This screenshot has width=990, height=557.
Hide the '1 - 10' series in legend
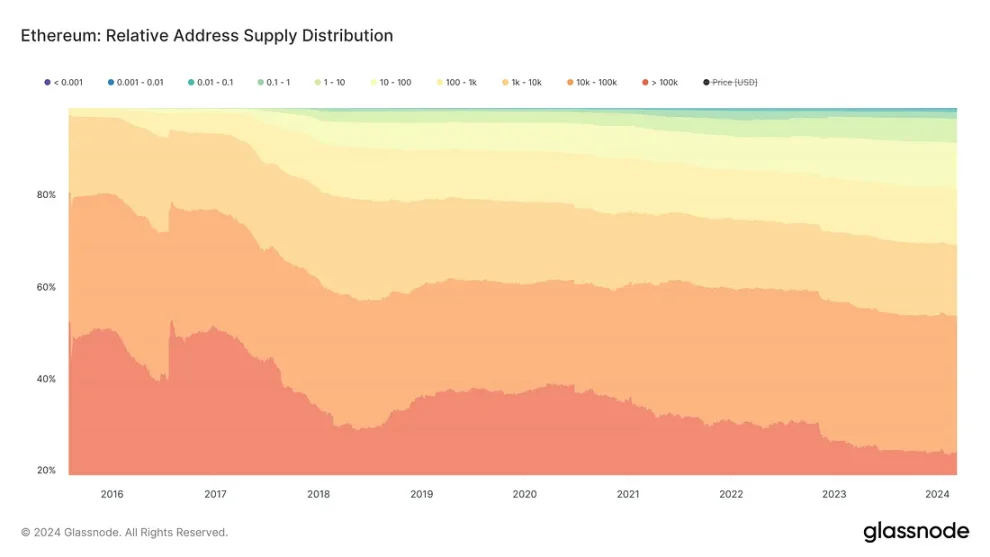[x=330, y=83]
